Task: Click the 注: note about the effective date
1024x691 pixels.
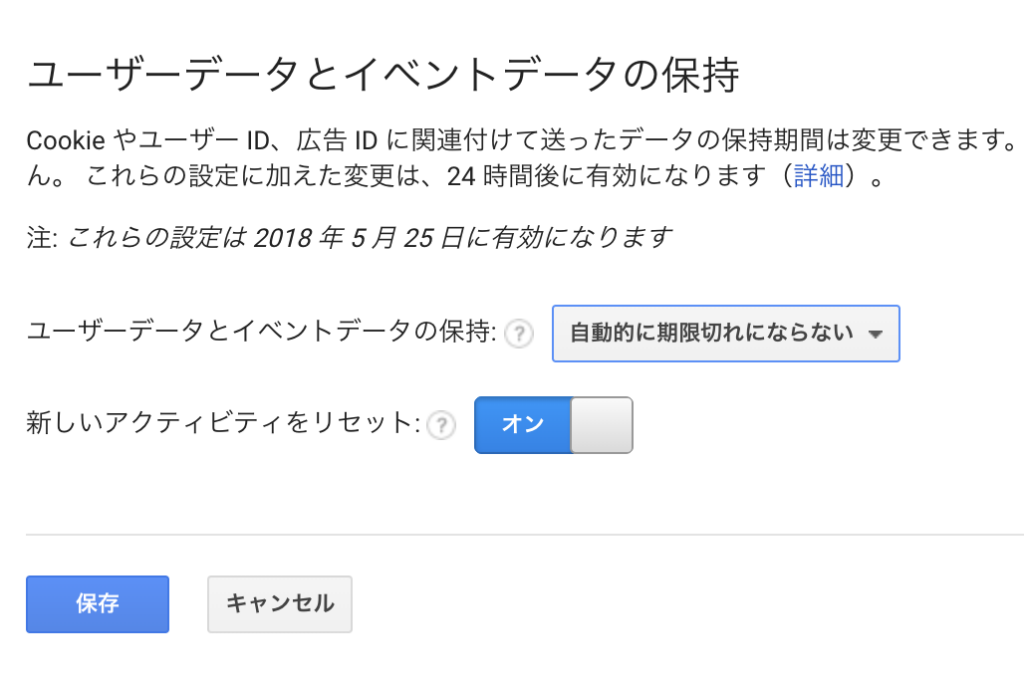Action: [349, 237]
